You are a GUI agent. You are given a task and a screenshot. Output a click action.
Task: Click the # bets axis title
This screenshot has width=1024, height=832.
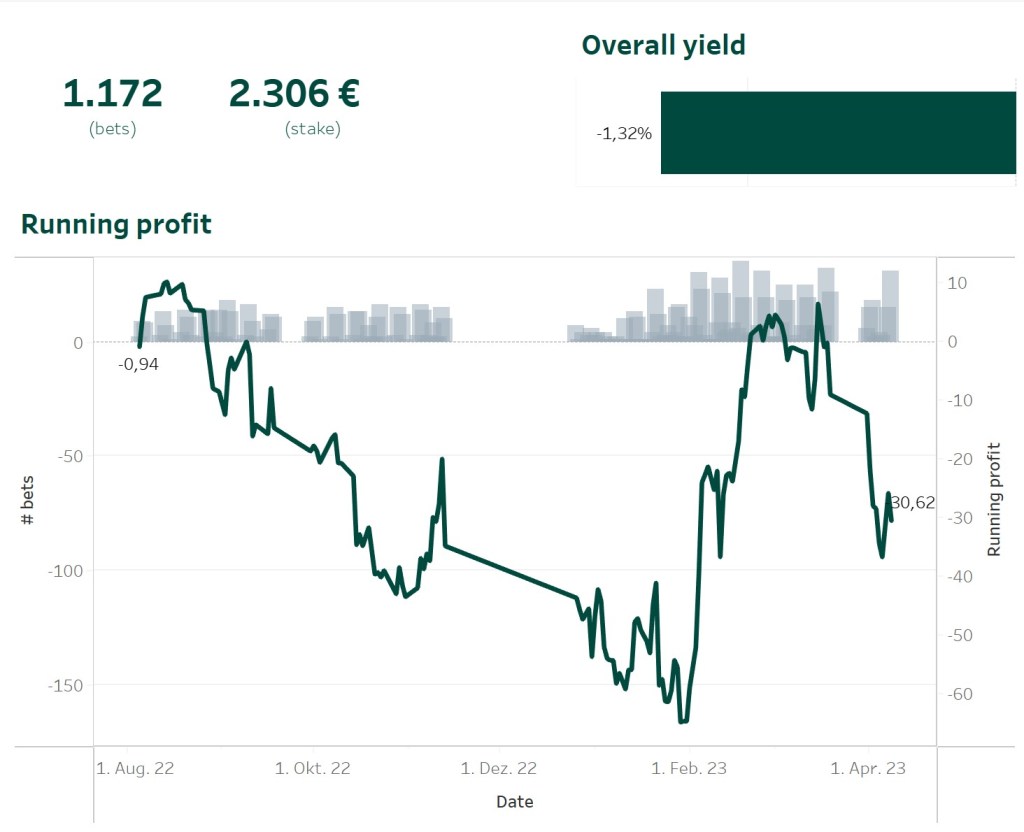point(27,501)
